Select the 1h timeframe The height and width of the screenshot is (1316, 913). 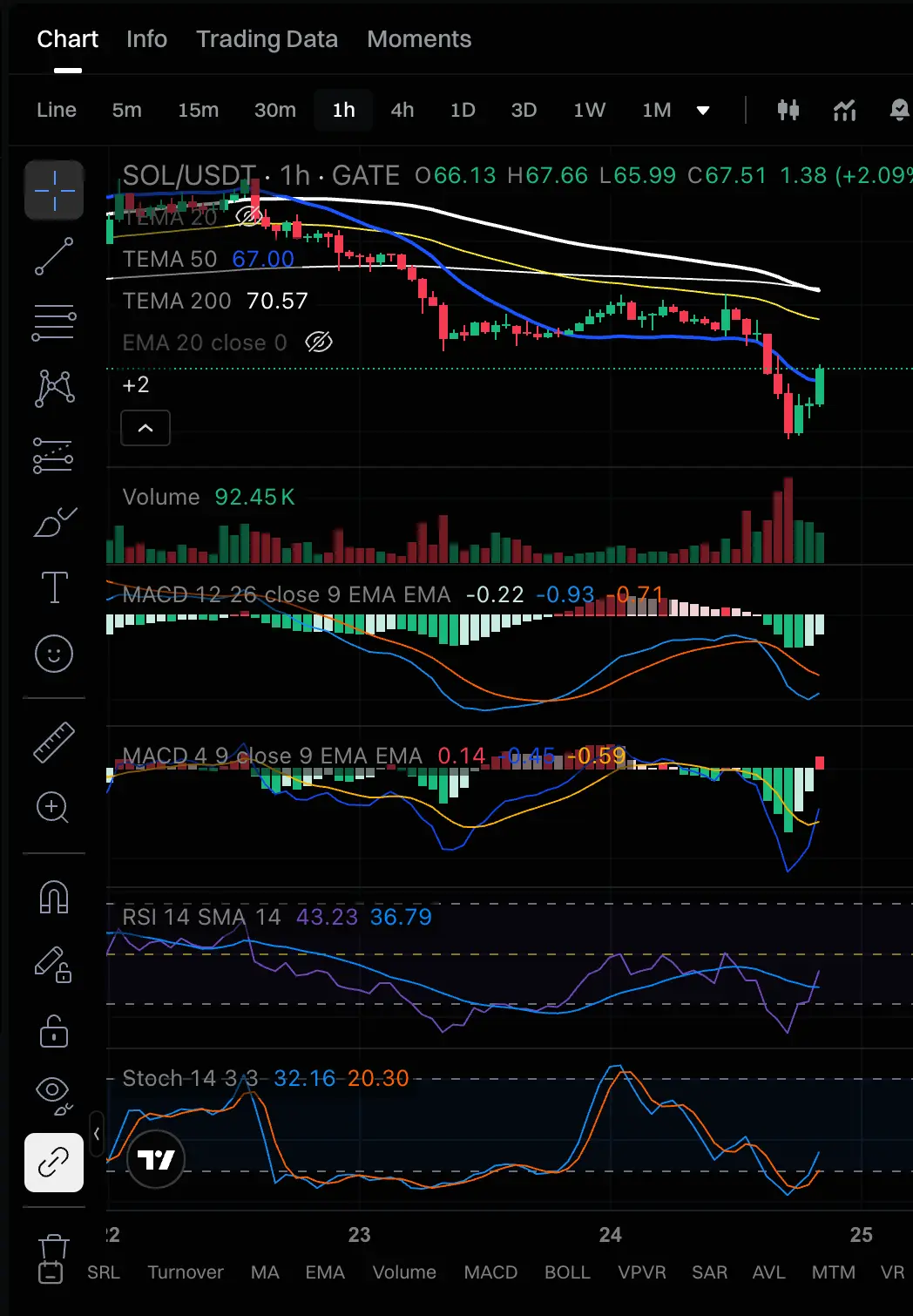[x=344, y=110]
